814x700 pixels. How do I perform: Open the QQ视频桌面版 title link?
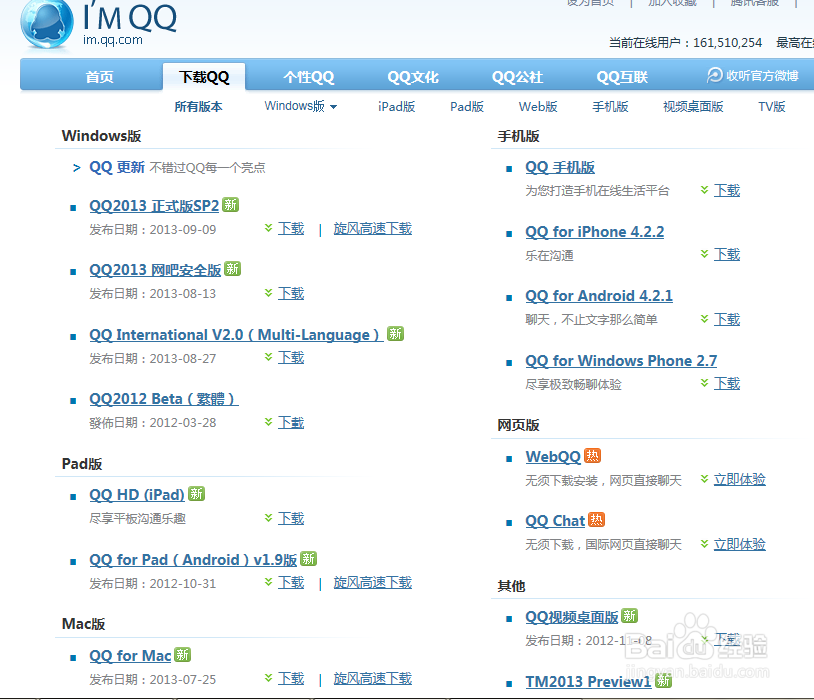572,617
